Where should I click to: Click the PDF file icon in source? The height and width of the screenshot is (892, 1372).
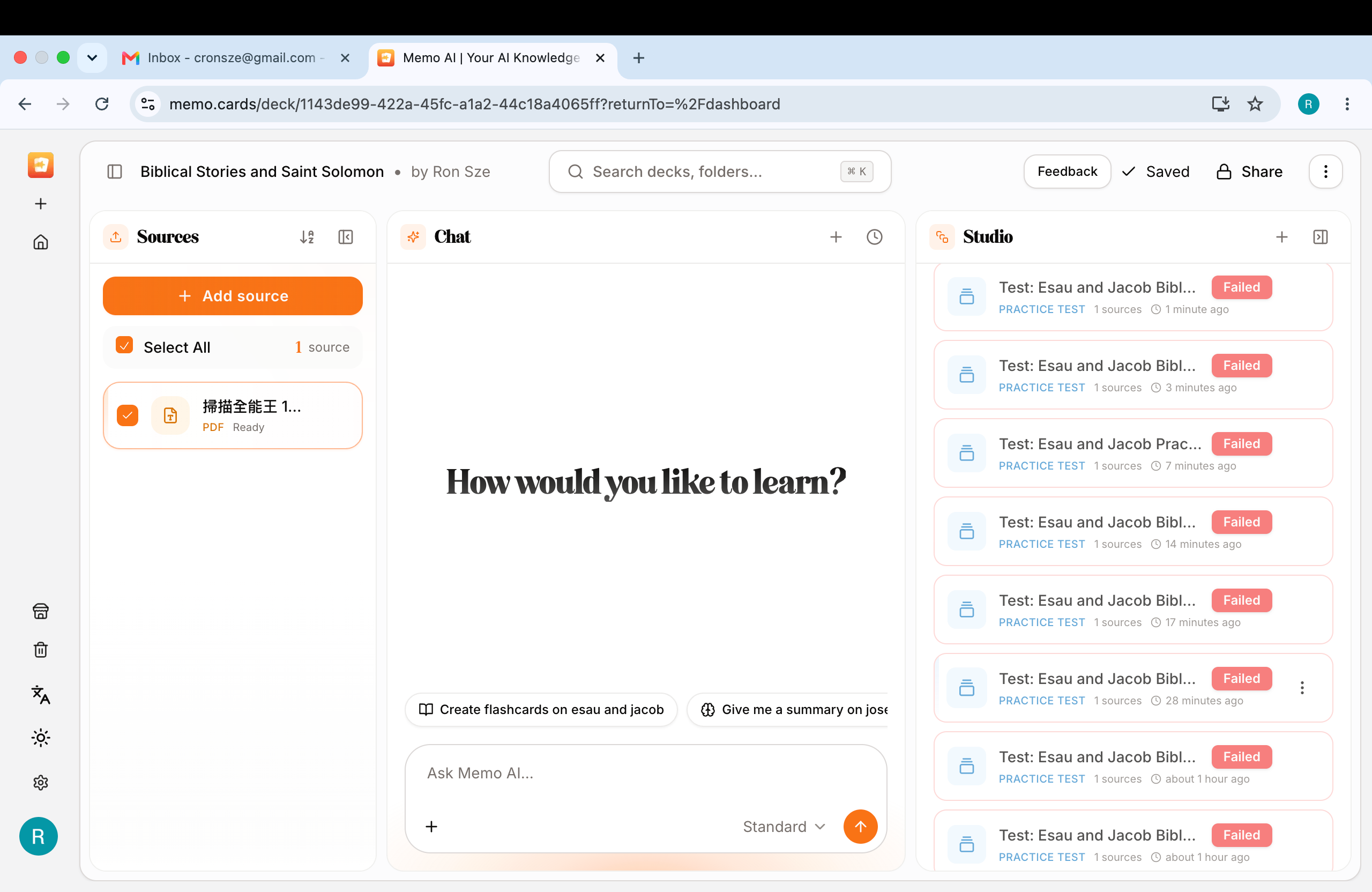pos(170,415)
